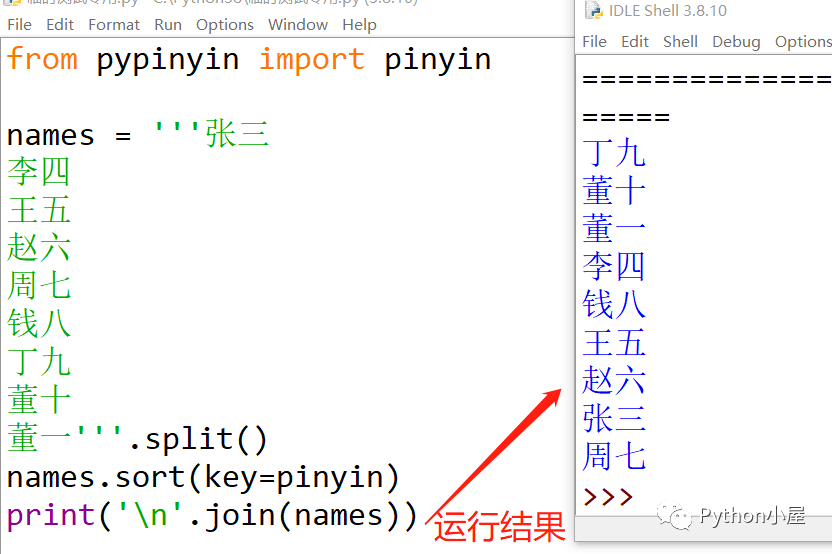The width and height of the screenshot is (832, 554).
Task: Click '董一' in the shell output
Action: (x=613, y=229)
